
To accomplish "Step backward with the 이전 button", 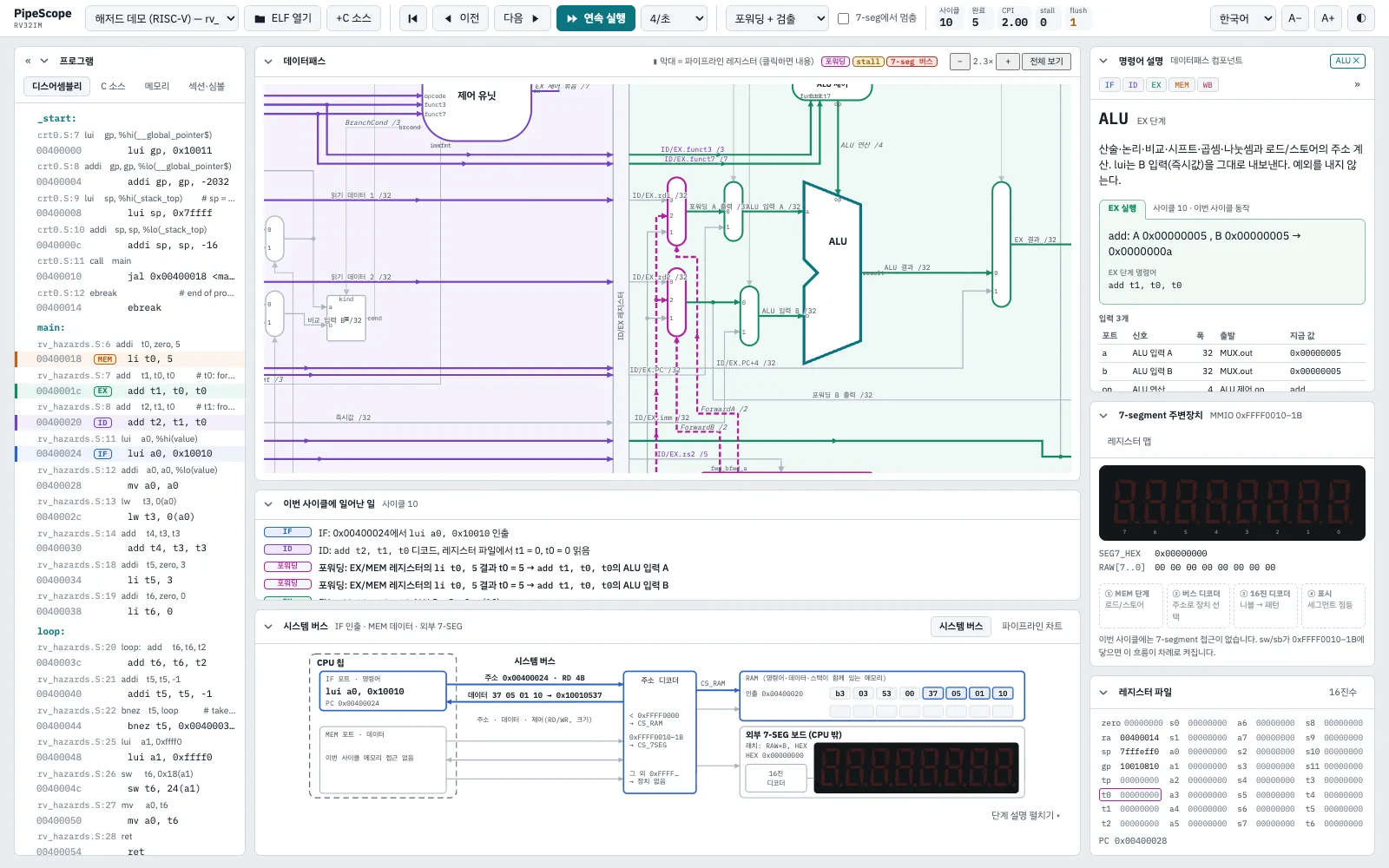I will [460, 18].
